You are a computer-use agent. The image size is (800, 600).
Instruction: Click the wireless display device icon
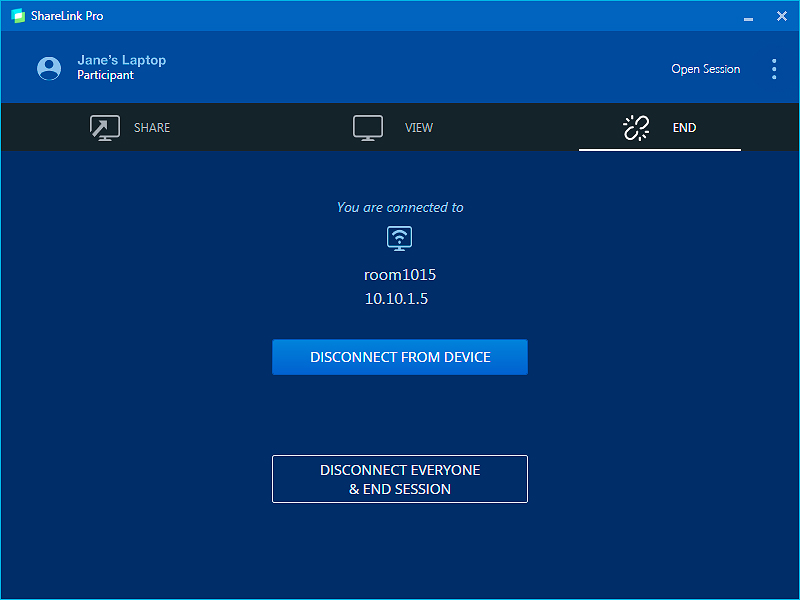tap(399, 238)
